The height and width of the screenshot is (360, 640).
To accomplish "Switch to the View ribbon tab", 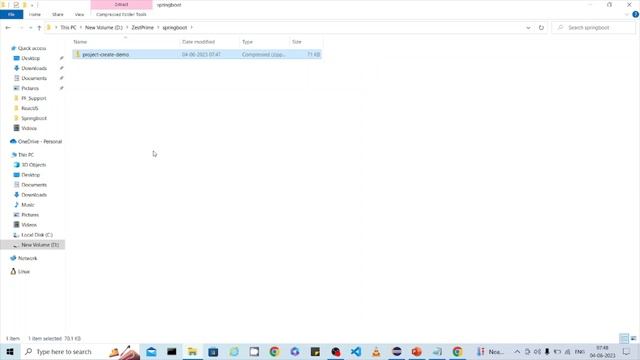I will pyautogui.click(x=79, y=14).
